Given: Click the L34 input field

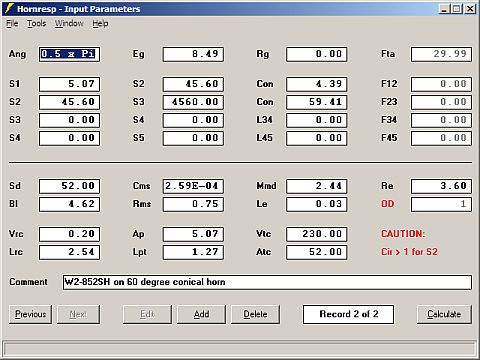Looking at the screenshot, I should click(x=317, y=120).
